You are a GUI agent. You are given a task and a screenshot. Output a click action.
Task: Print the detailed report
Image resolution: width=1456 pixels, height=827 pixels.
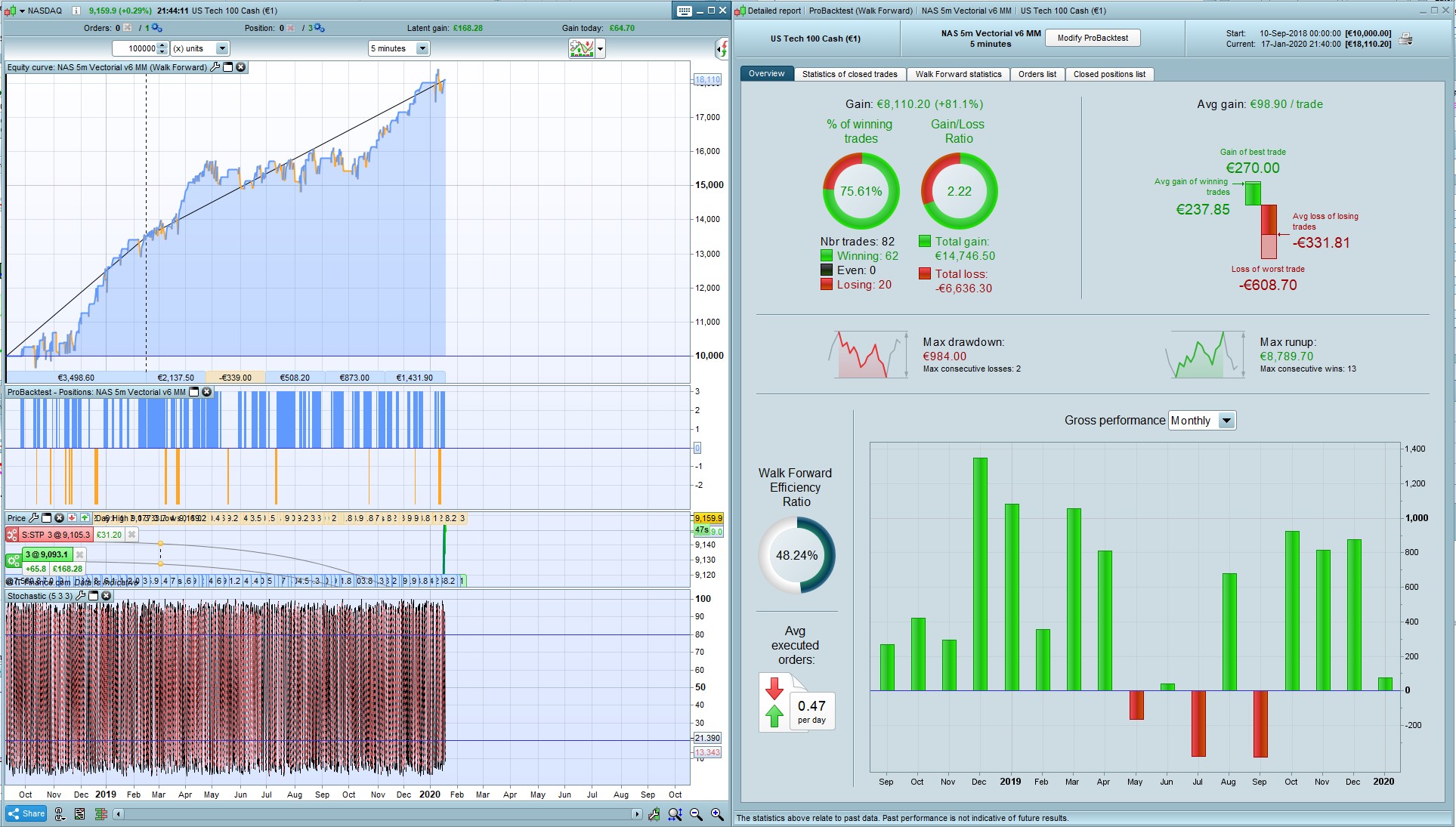tap(1405, 39)
